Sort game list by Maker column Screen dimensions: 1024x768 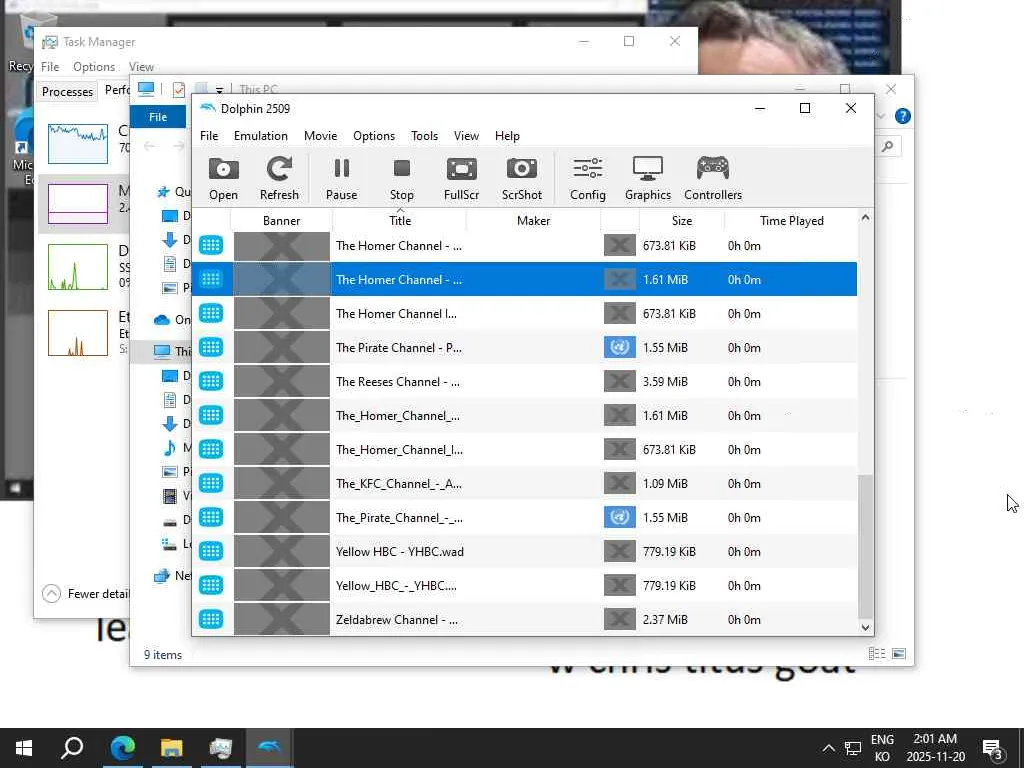533,221
